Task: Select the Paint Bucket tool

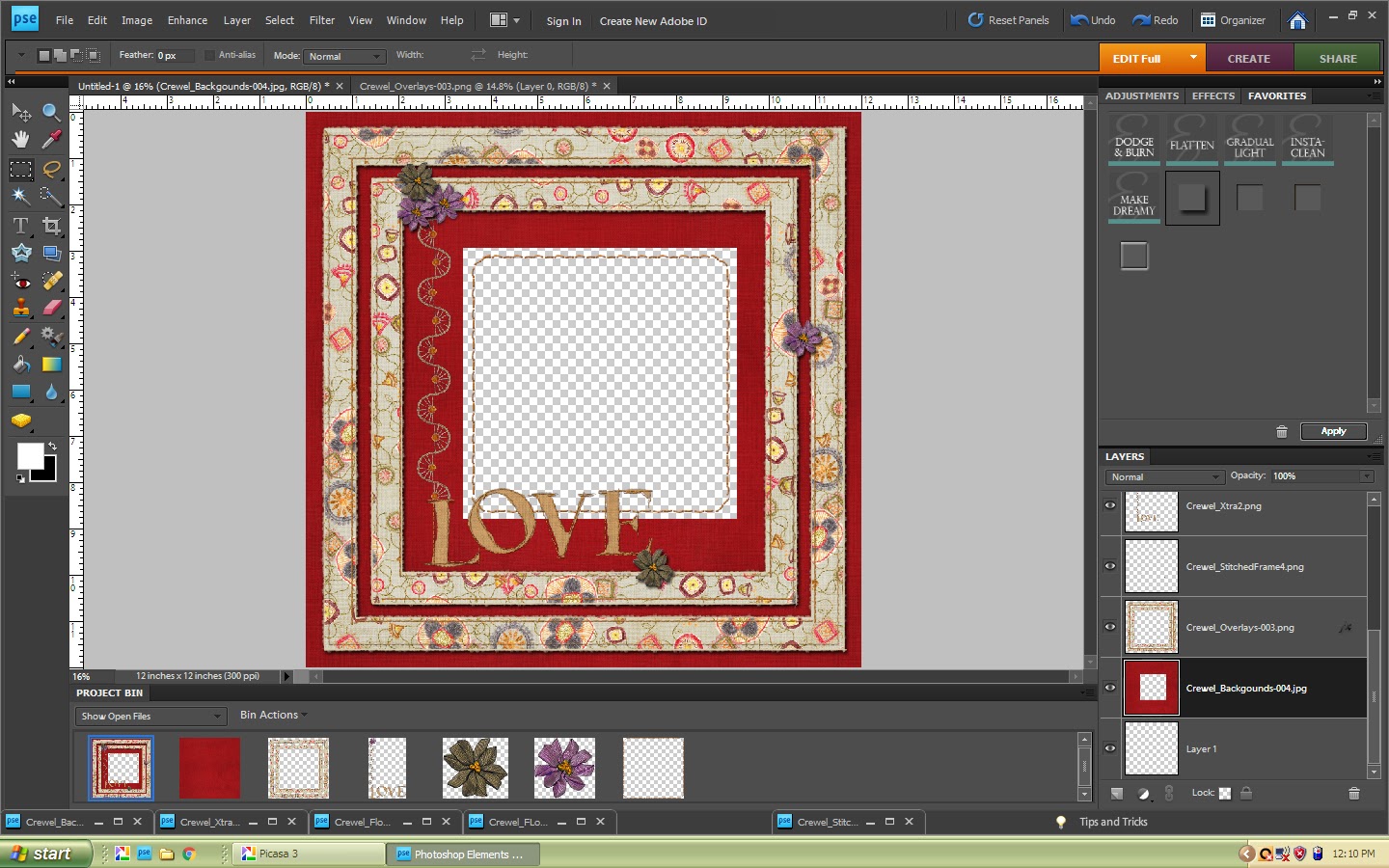Action: click(x=20, y=365)
